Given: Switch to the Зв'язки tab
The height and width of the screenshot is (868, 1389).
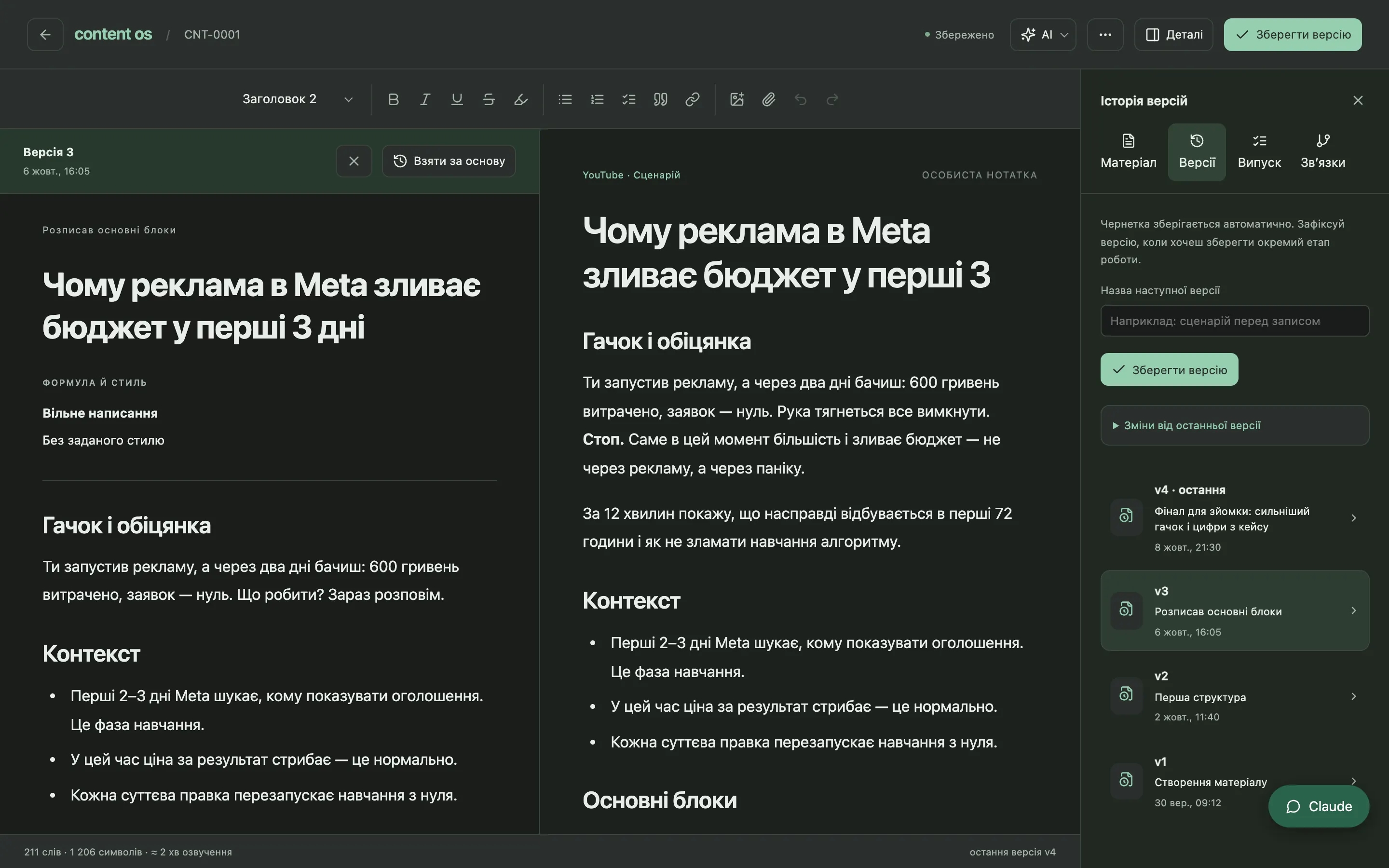Looking at the screenshot, I should click(x=1322, y=152).
